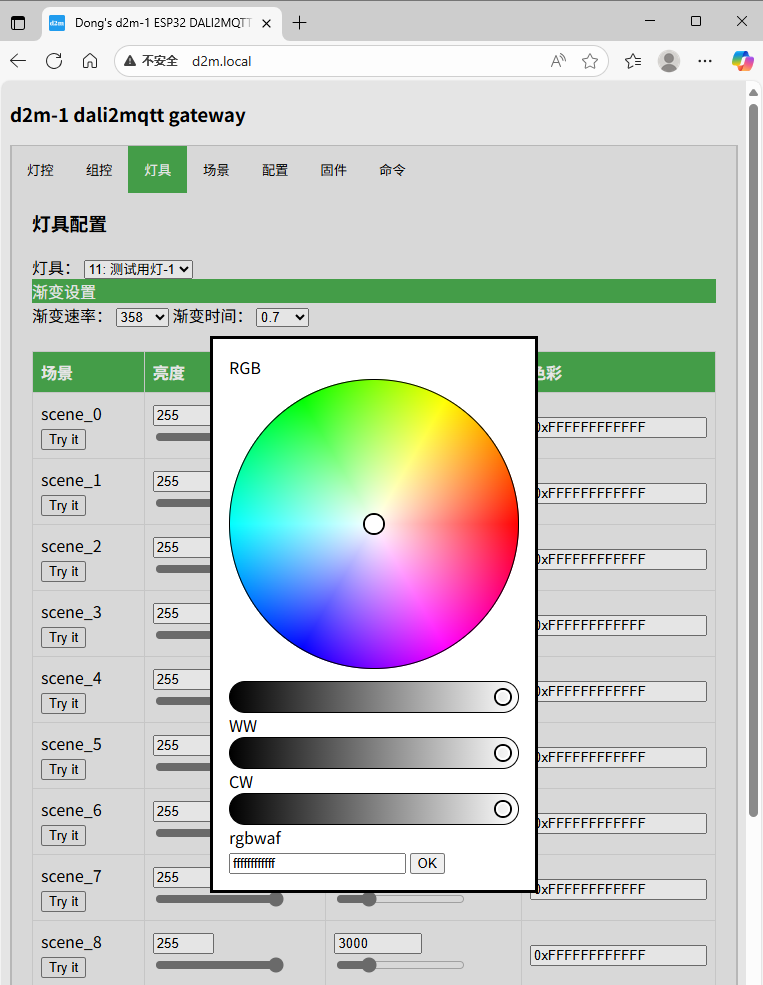Click the WW brightness slider handle
Image resolution: width=763 pixels, height=985 pixels.
[x=503, y=753]
